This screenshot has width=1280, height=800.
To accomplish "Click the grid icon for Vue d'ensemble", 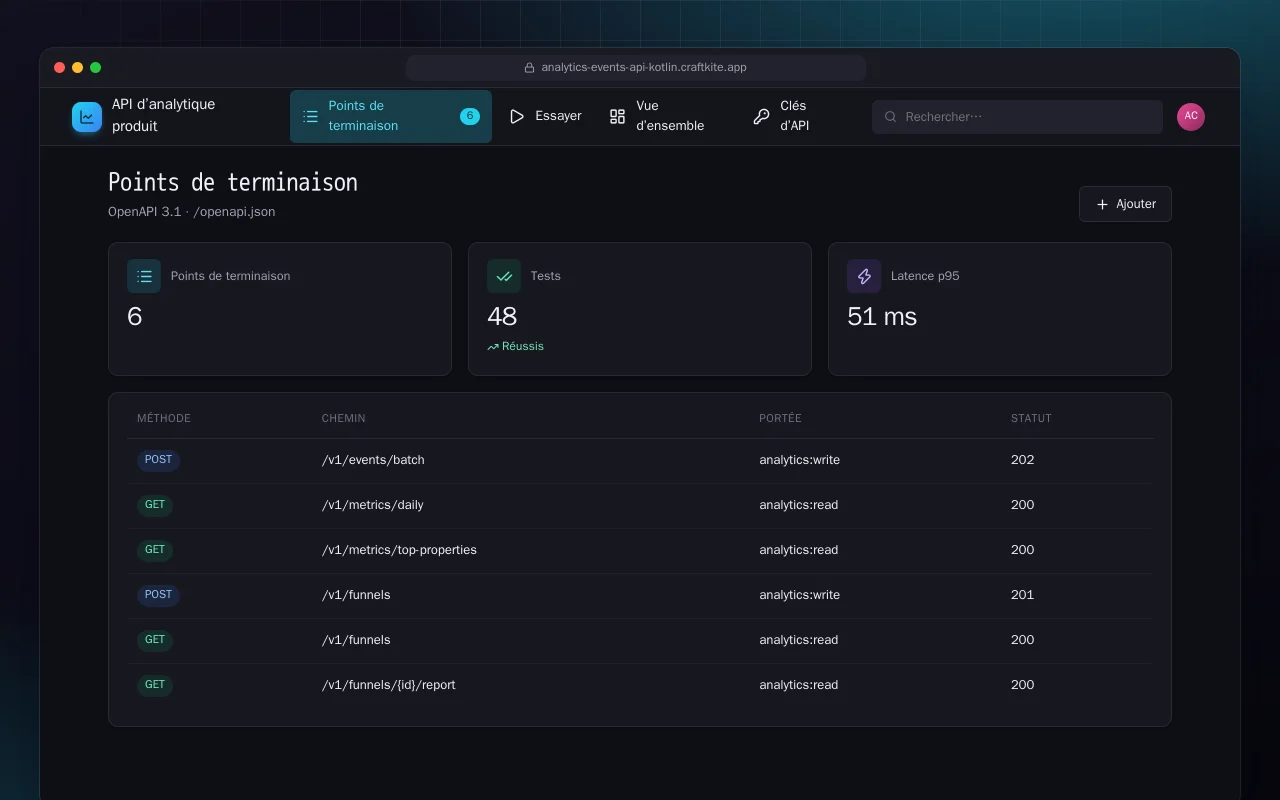I will click(618, 117).
